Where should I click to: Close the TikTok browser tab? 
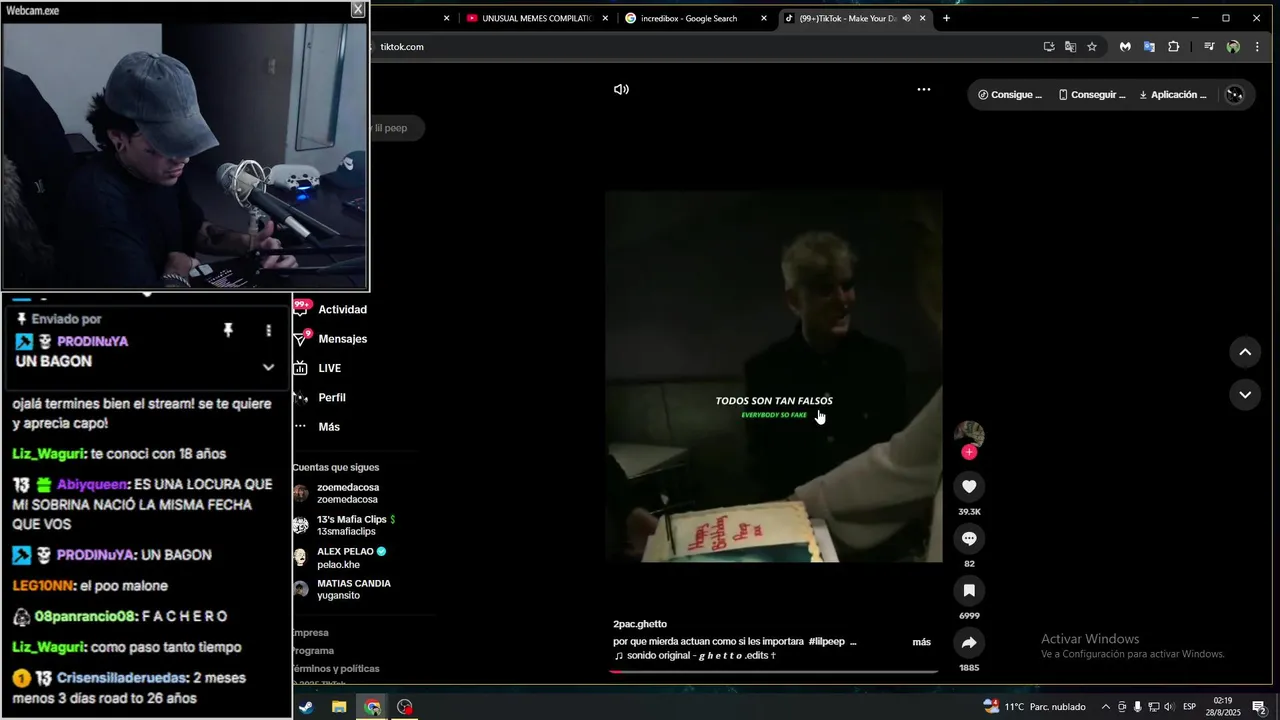922,18
